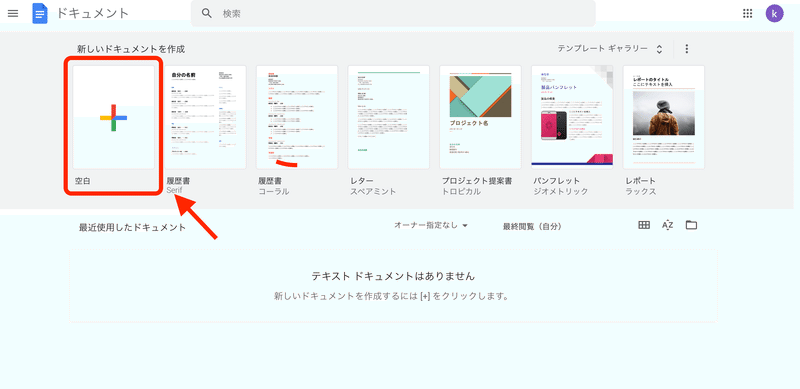The height and width of the screenshot is (389, 800).
Task: Create a new blank 空白 document
Action: [x=113, y=117]
